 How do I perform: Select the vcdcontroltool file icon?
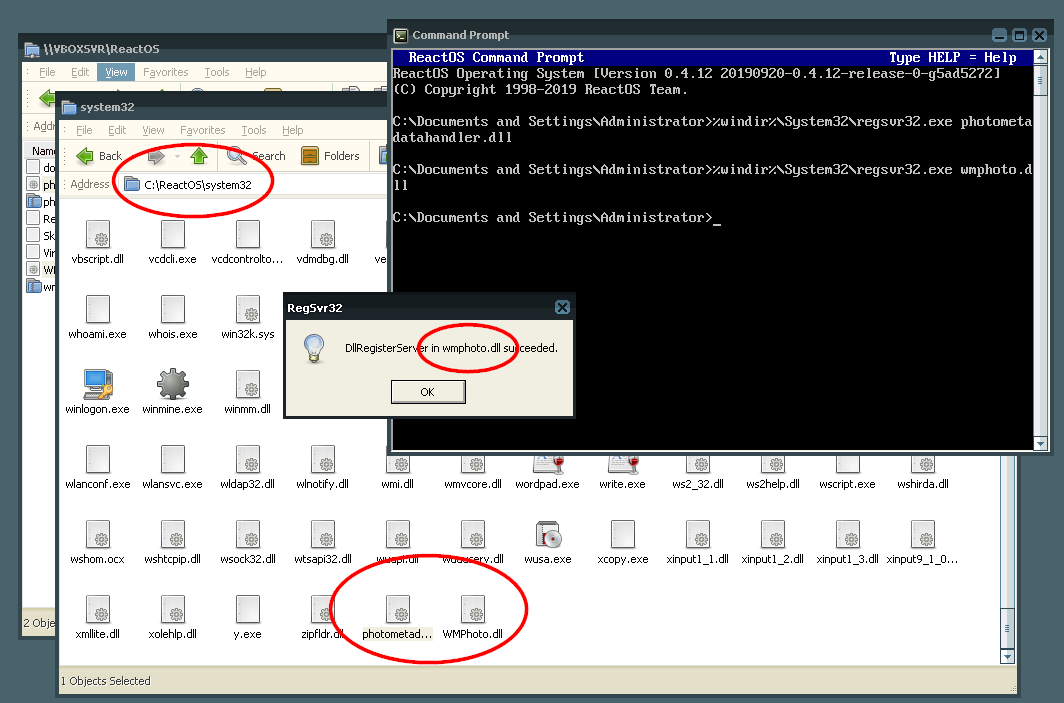coord(248,234)
